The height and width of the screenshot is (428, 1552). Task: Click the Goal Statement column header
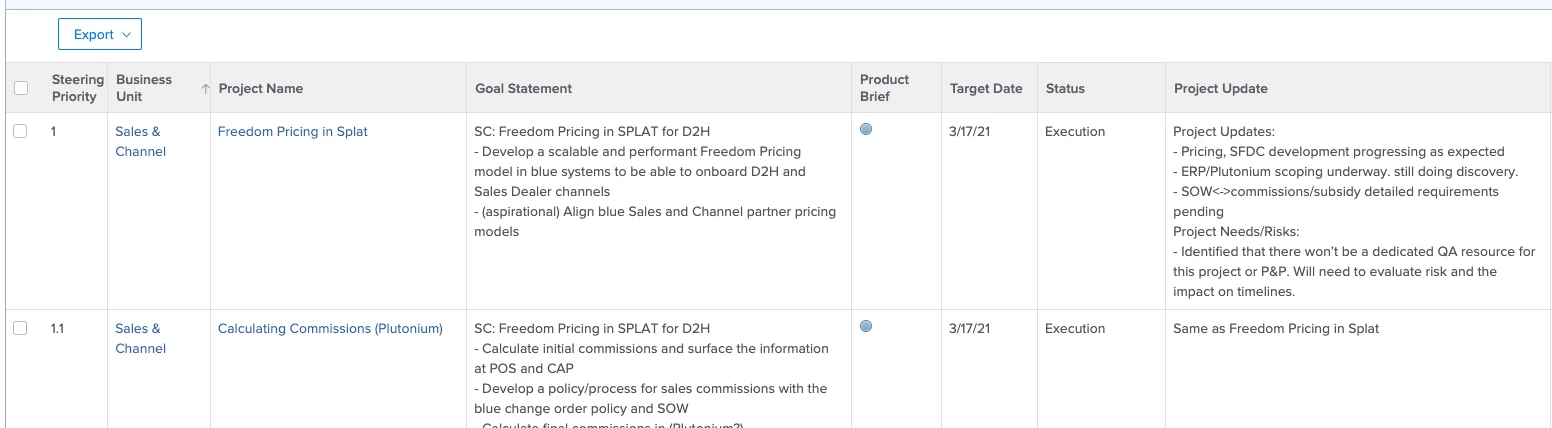(523, 88)
